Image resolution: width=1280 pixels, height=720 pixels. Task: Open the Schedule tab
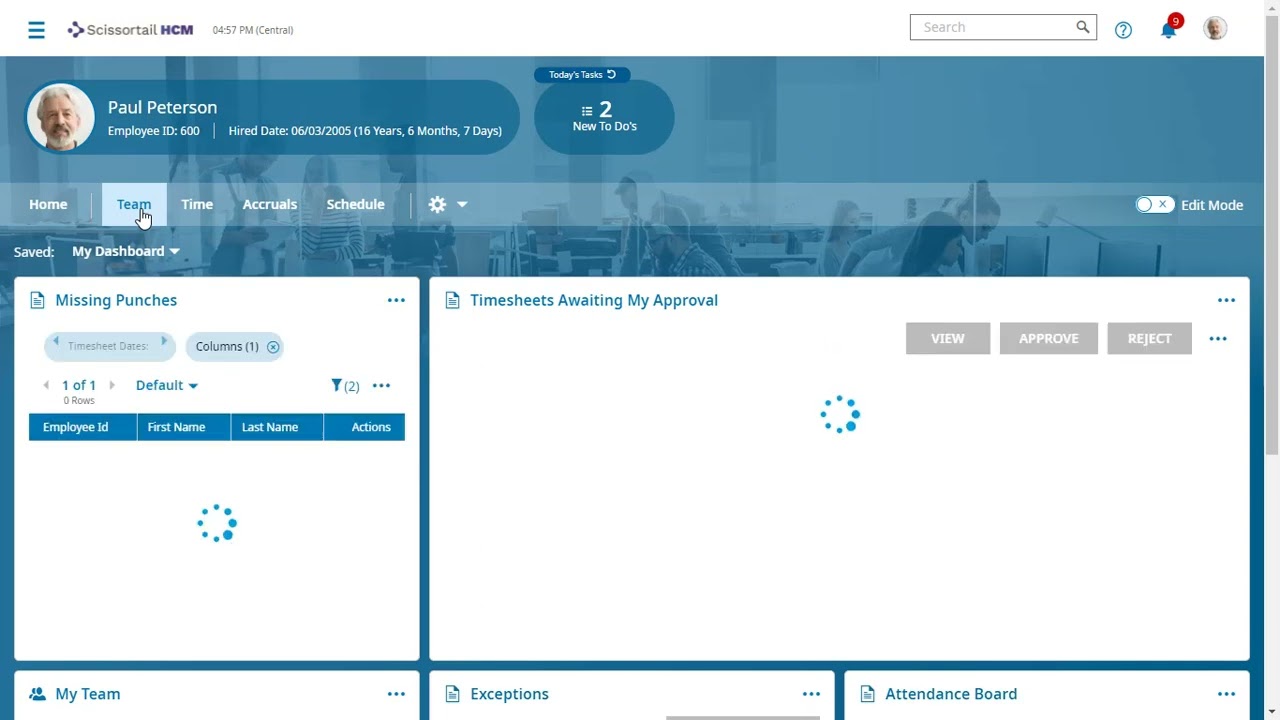pyautogui.click(x=355, y=204)
